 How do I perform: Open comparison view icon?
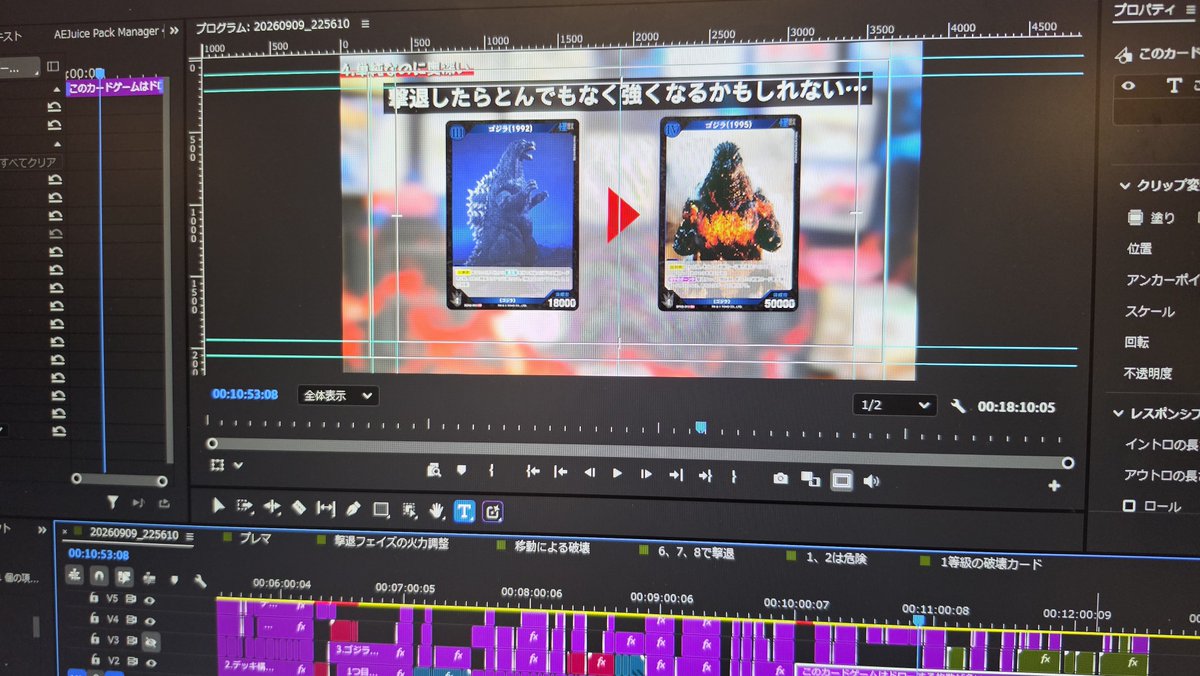click(810, 480)
